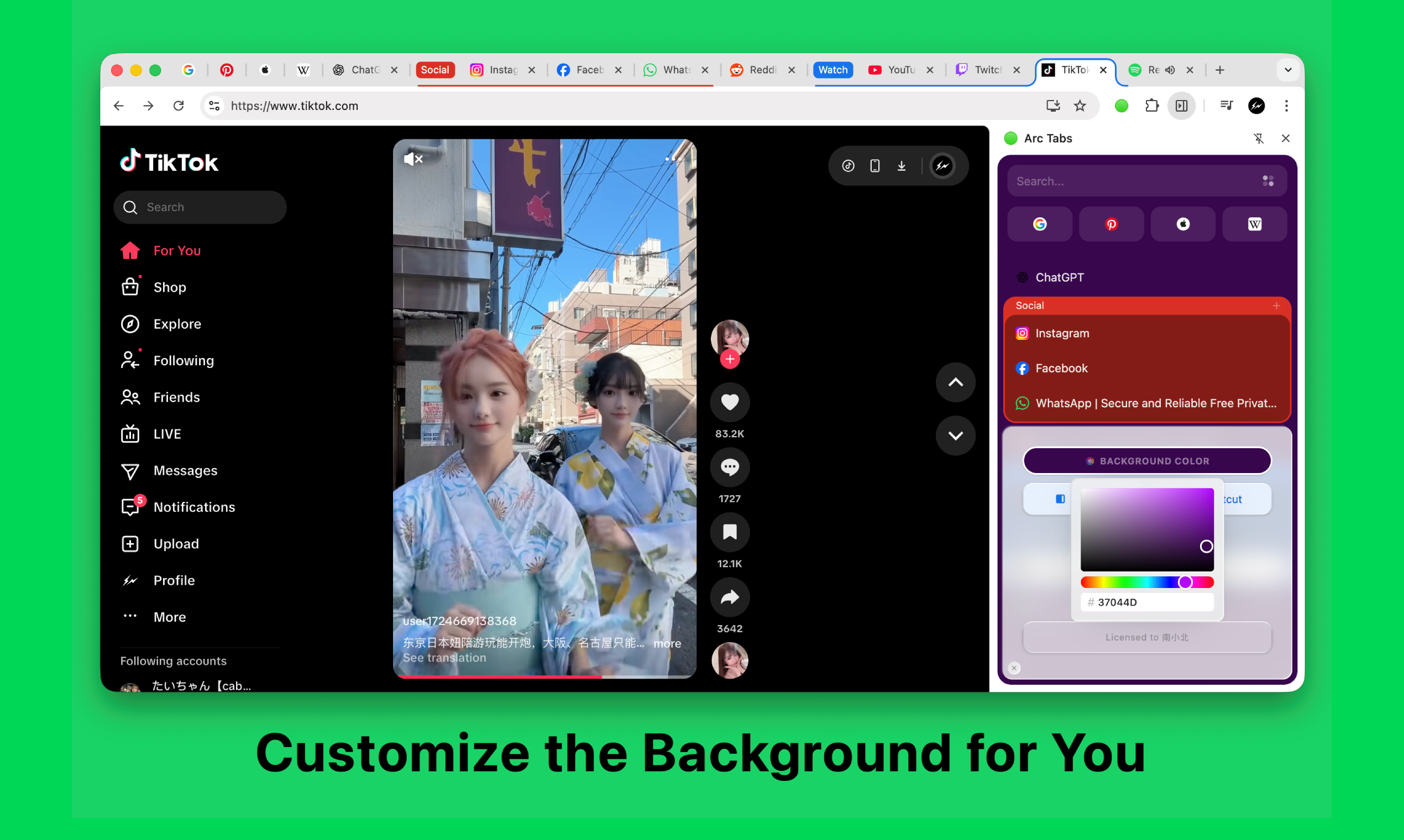This screenshot has height=840, width=1404.
Task: Go to next video with down chevron
Action: [955, 435]
